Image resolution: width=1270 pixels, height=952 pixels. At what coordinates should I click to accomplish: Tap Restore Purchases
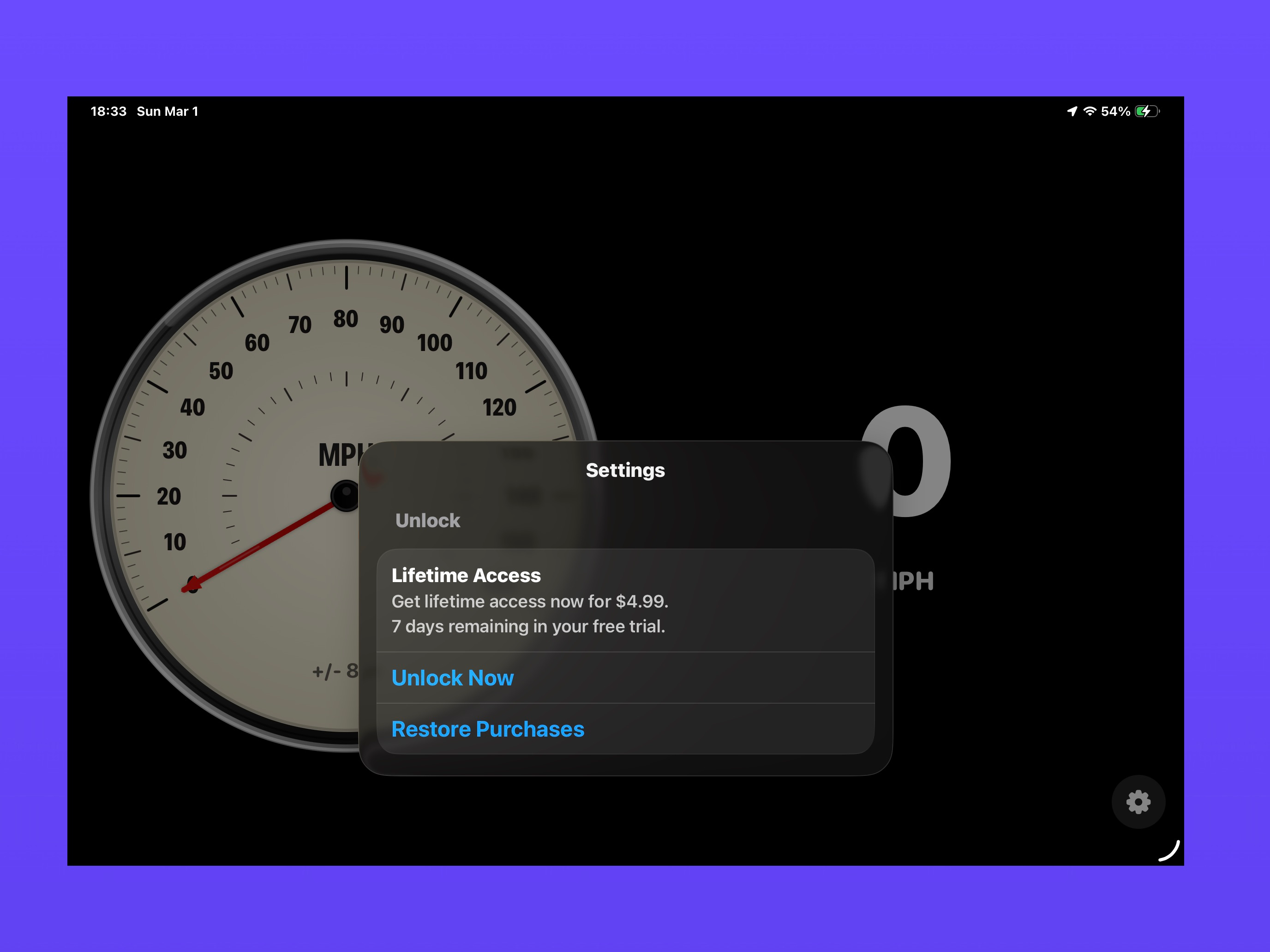click(625, 729)
